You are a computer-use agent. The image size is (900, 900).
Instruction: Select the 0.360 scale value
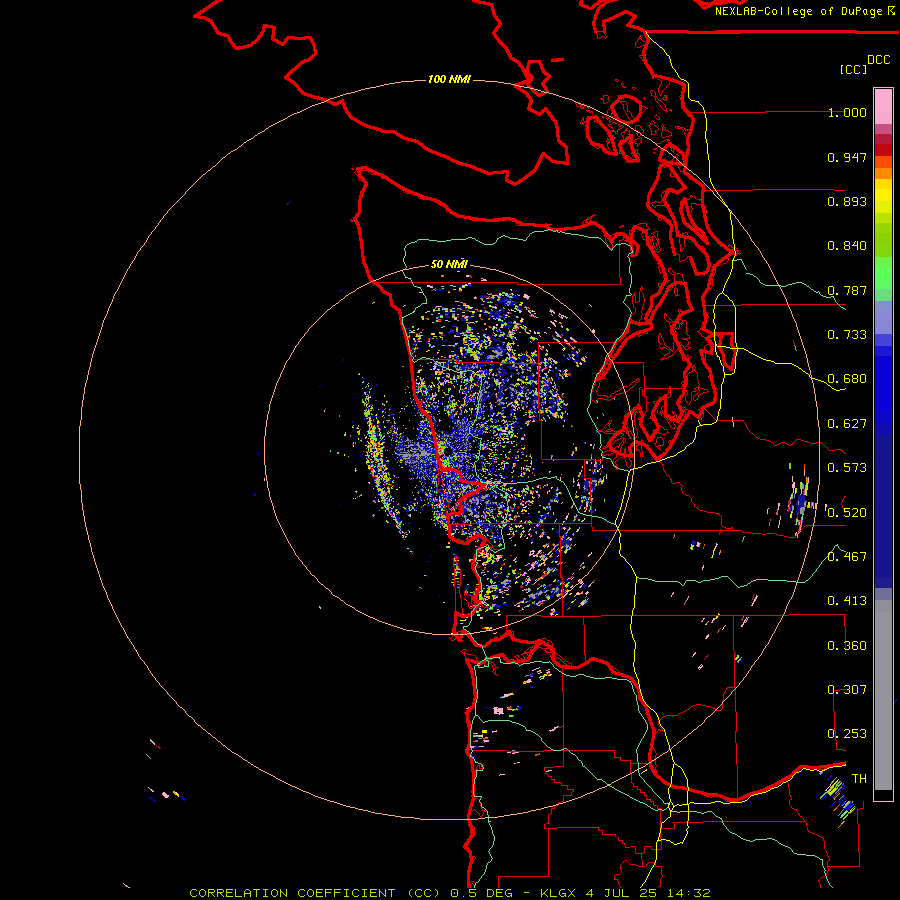click(847, 646)
